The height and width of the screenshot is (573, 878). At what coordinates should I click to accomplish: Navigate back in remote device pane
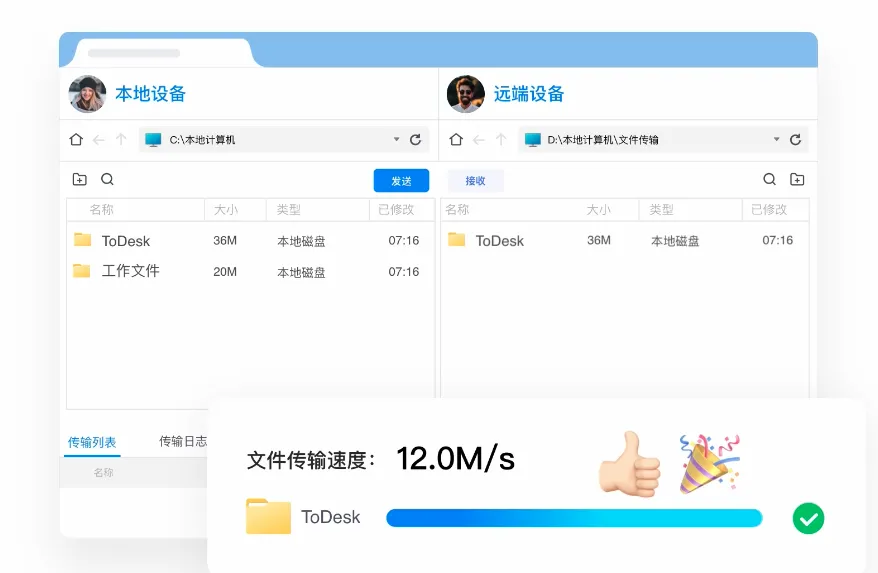[478, 139]
